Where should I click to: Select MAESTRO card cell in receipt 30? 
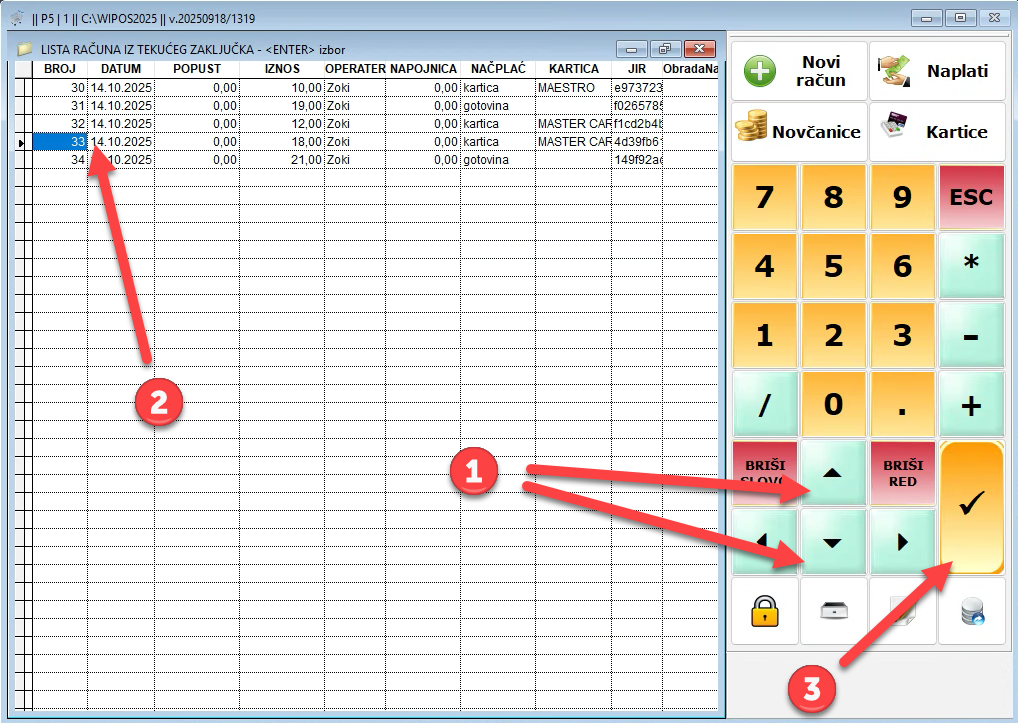[573, 88]
